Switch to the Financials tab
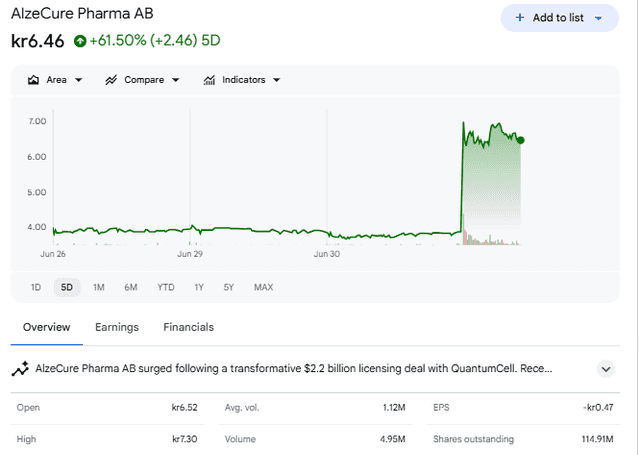640x455 pixels. [189, 327]
